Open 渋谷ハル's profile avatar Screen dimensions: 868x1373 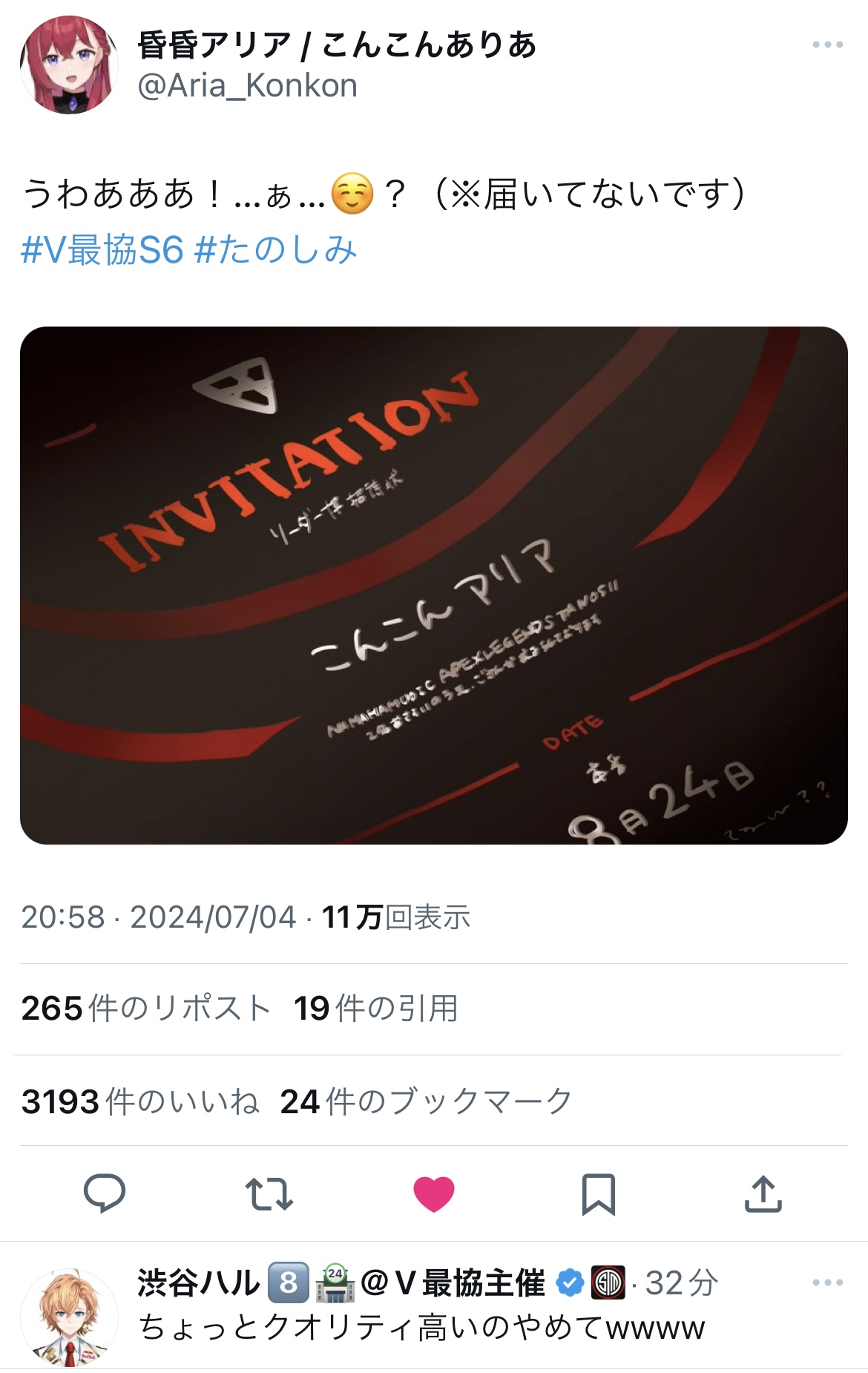(x=69, y=1317)
